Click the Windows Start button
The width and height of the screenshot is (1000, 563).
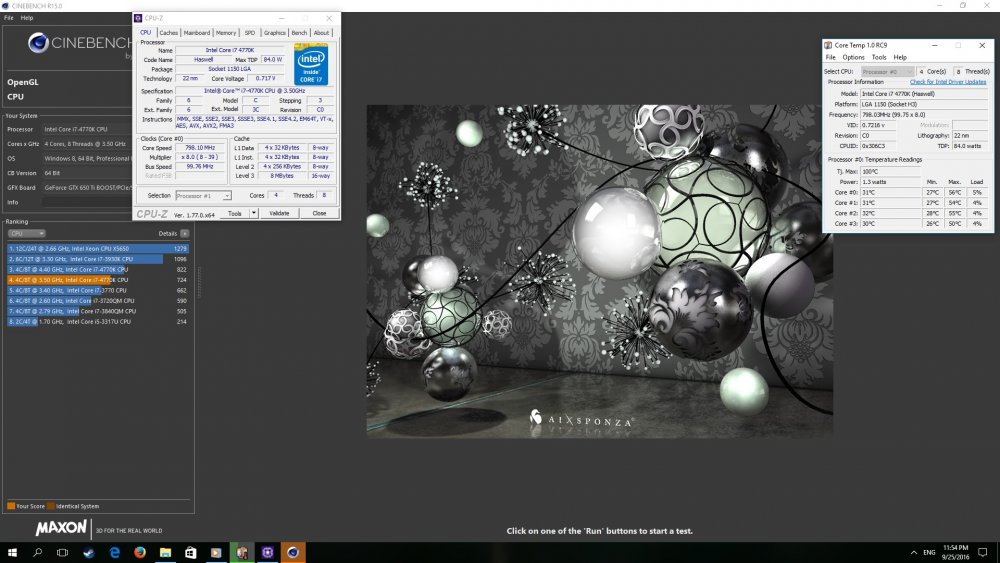12,552
